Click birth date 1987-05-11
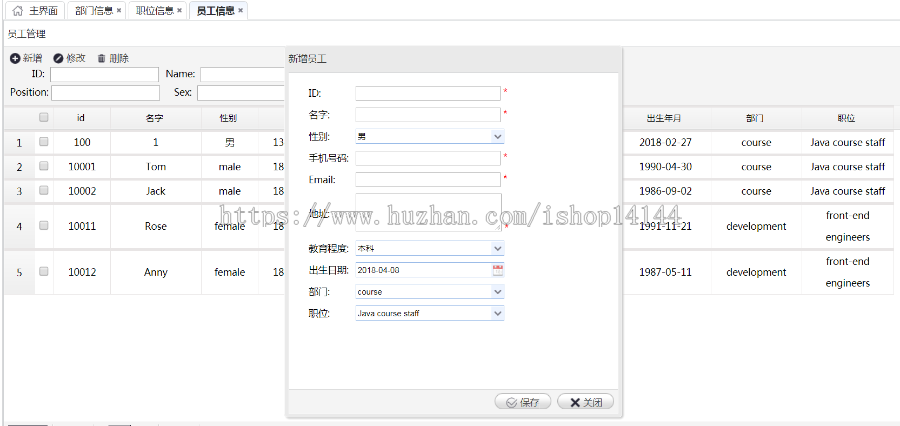This screenshot has width=900, height=426. point(665,272)
